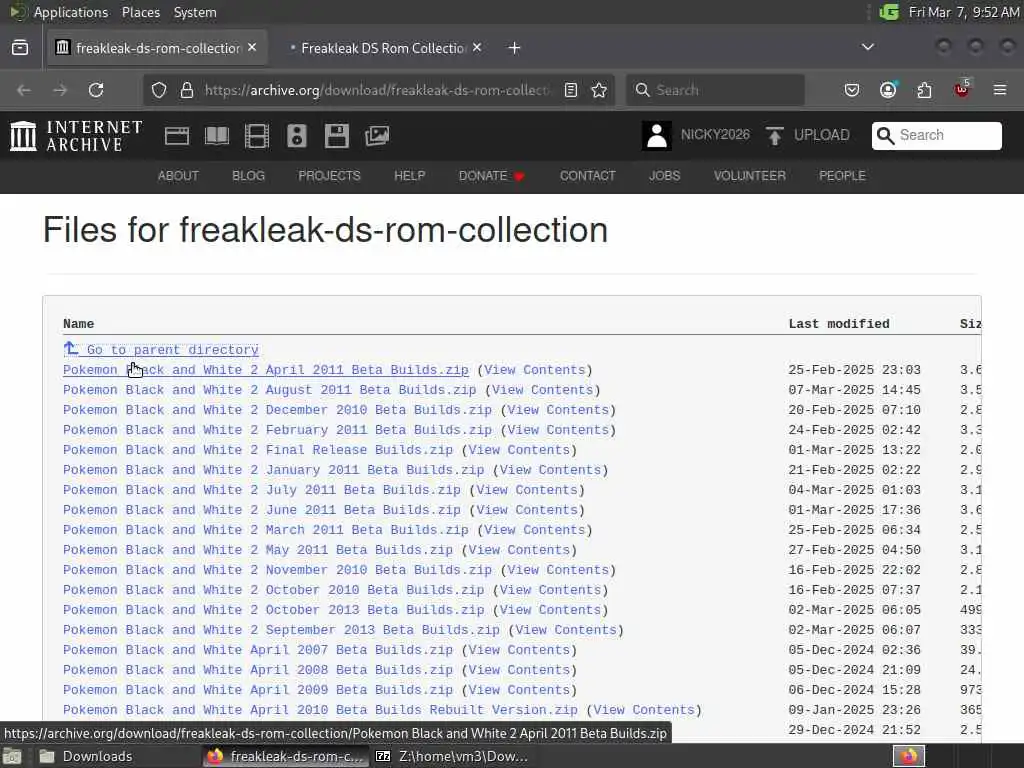Toggle Reader view icon
1024x768 pixels.
click(x=571, y=90)
